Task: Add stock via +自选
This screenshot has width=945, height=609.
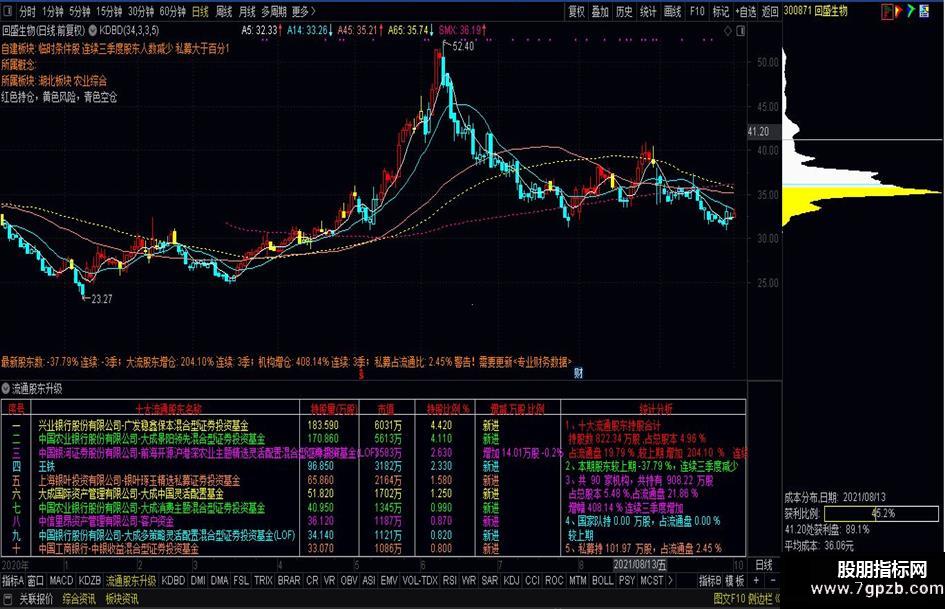Action: 746,11
